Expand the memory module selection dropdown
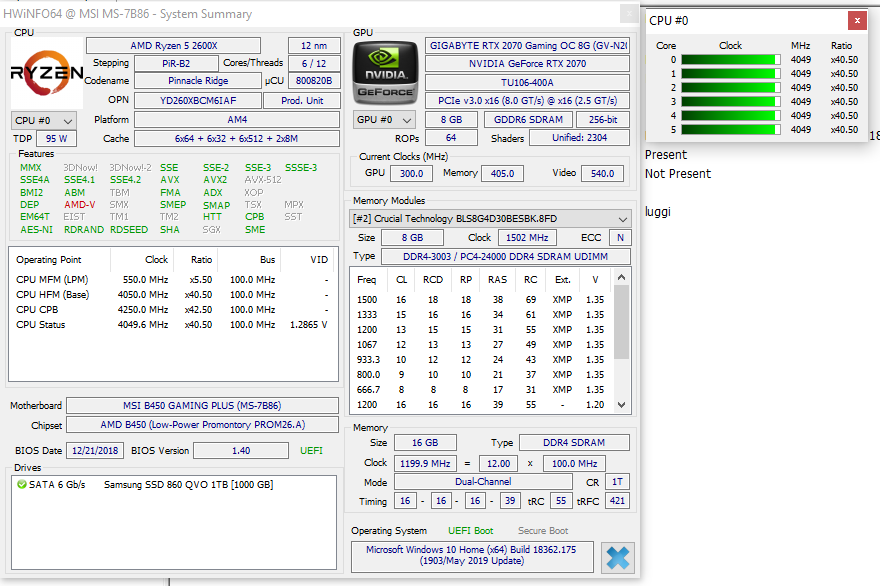 coord(489,219)
